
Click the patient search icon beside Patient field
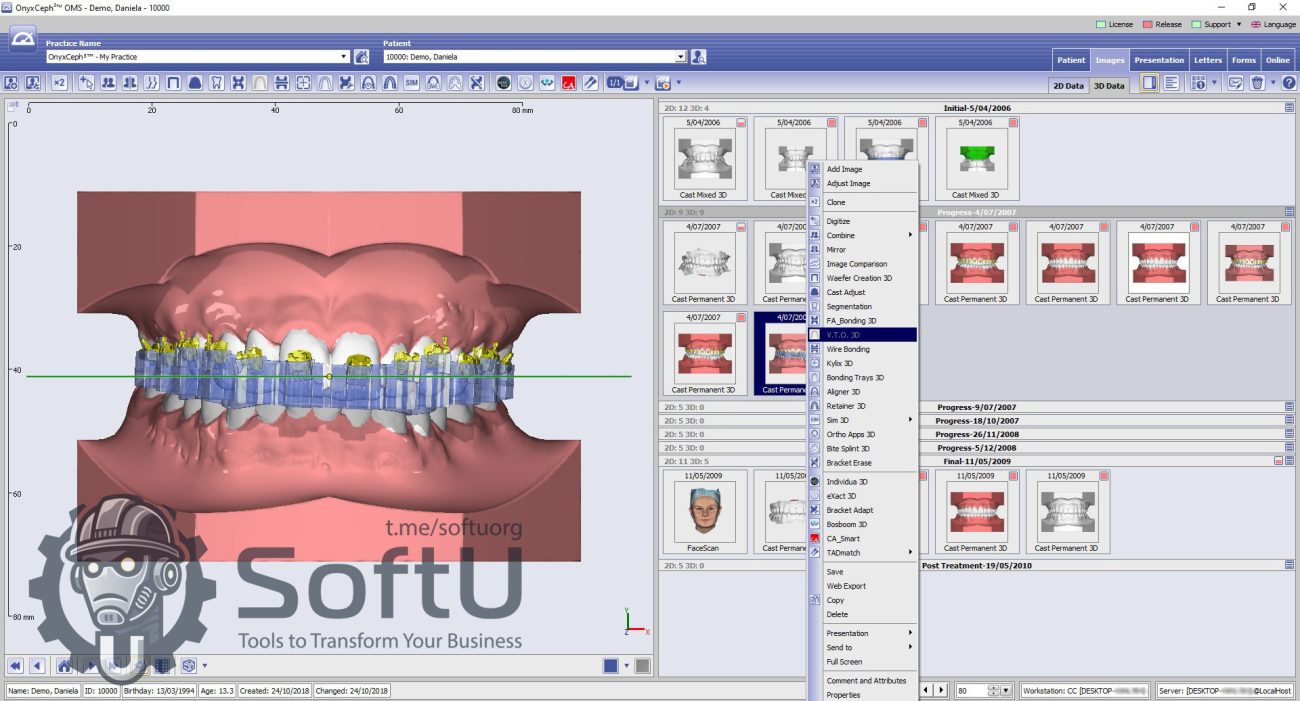click(698, 57)
